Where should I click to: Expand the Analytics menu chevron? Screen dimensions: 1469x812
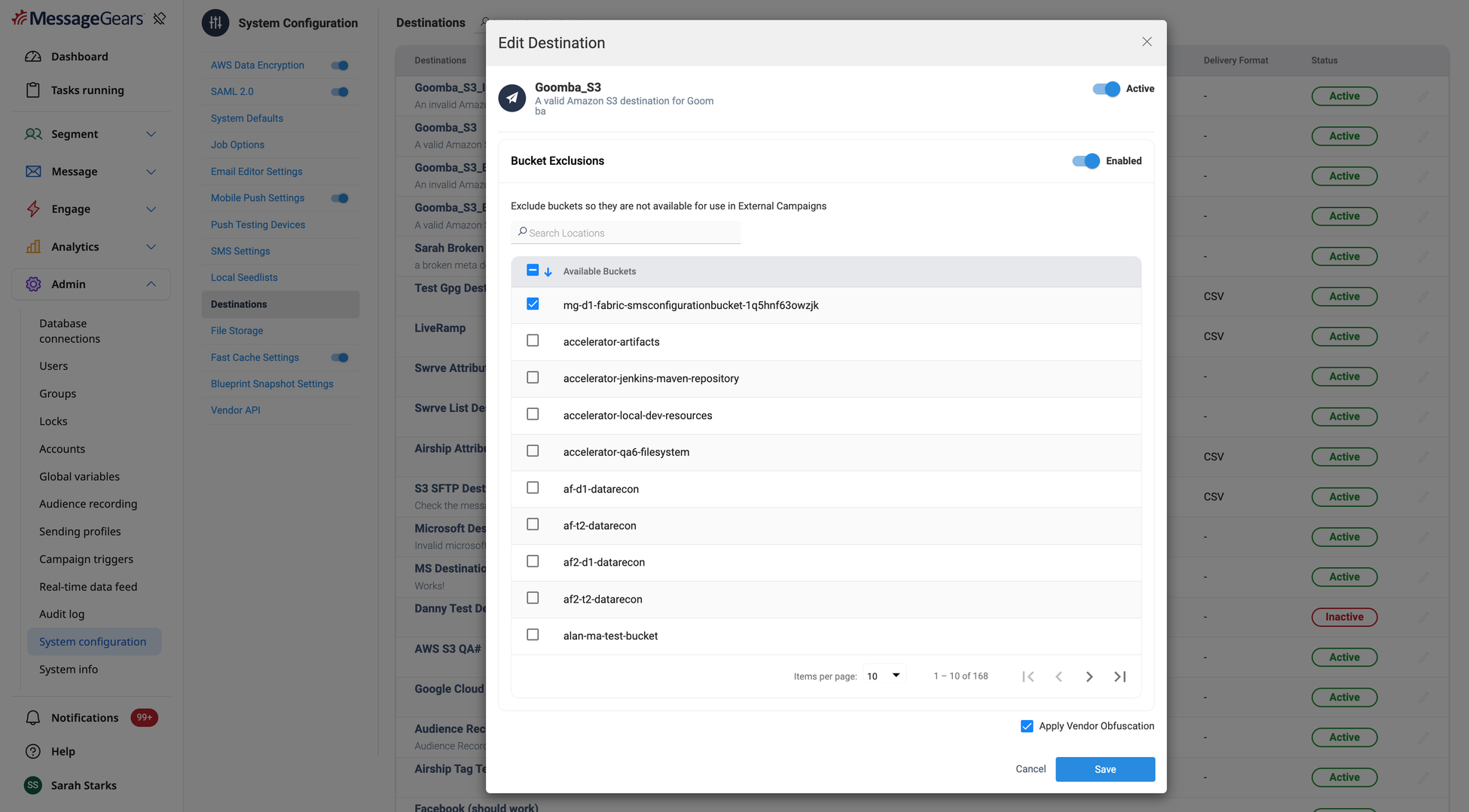click(x=151, y=246)
